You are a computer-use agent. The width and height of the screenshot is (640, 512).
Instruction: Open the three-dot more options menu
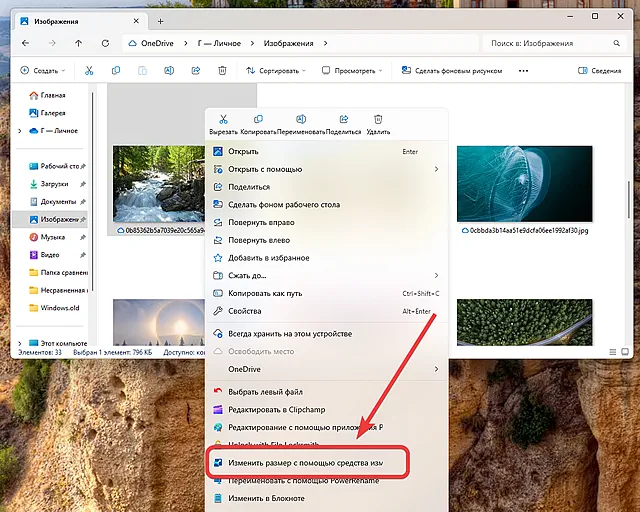click(x=523, y=71)
